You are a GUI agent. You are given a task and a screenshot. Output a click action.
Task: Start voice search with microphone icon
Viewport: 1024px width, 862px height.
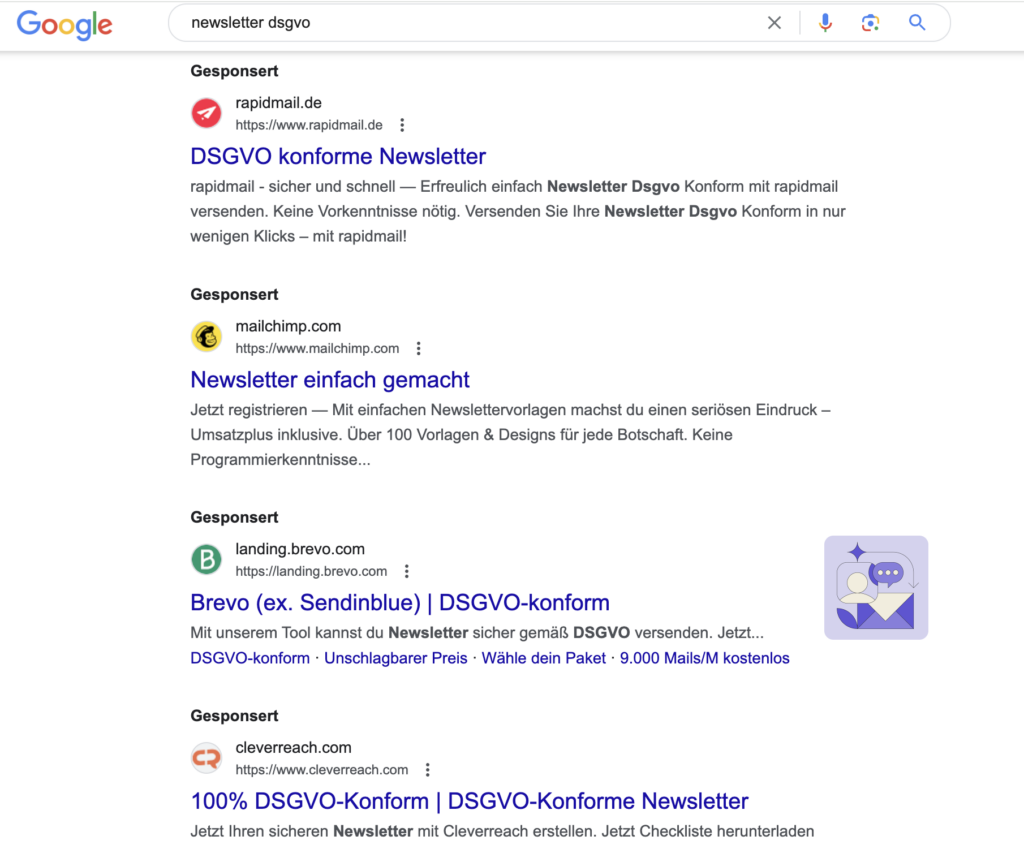825,23
